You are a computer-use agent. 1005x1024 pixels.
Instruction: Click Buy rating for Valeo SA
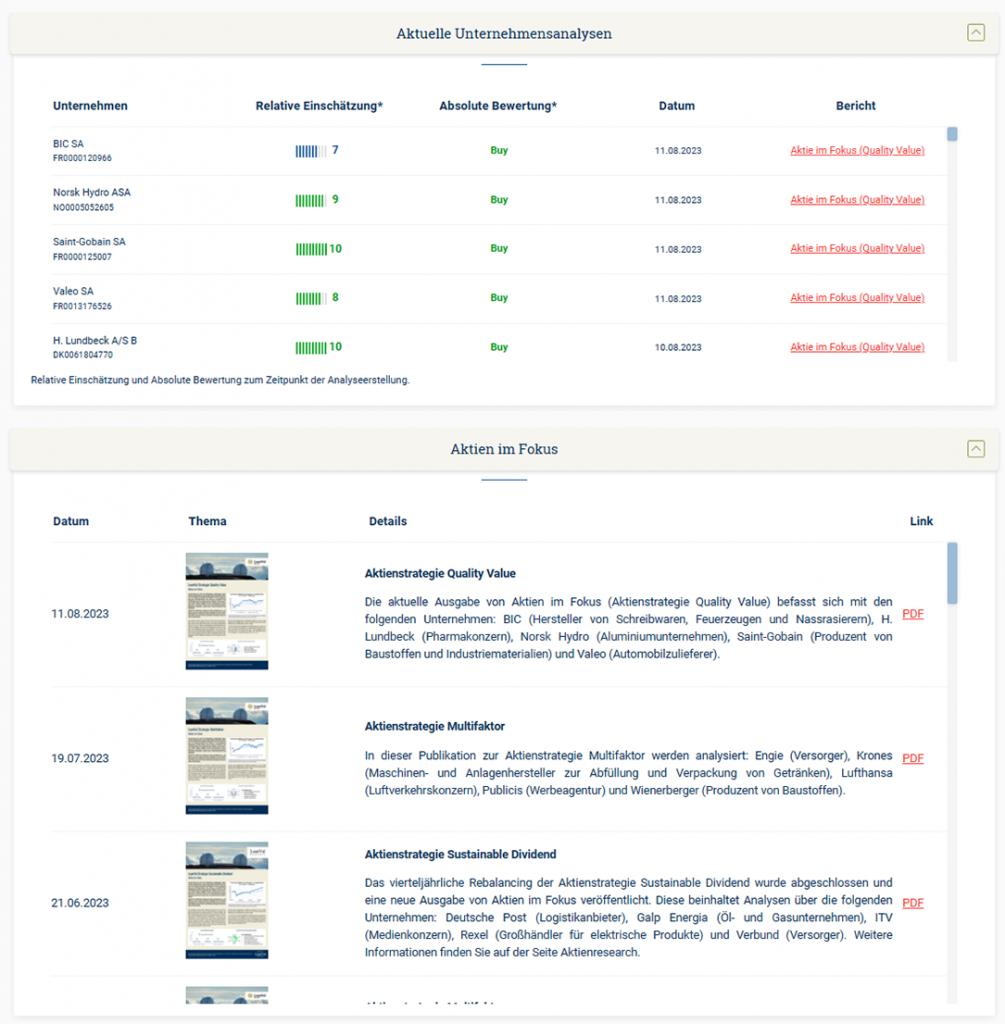pyautogui.click(x=499, y=297)
